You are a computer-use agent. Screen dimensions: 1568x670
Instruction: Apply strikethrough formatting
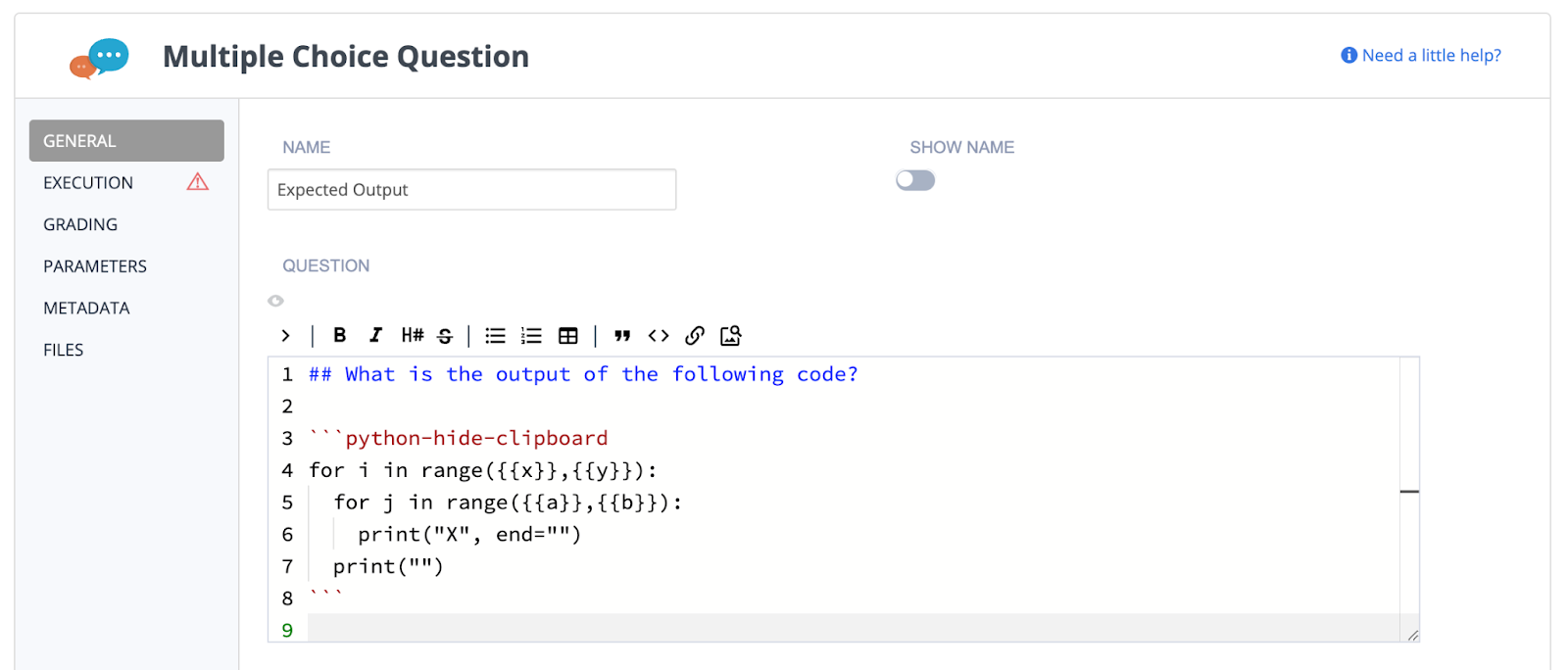tap(445, 336)
